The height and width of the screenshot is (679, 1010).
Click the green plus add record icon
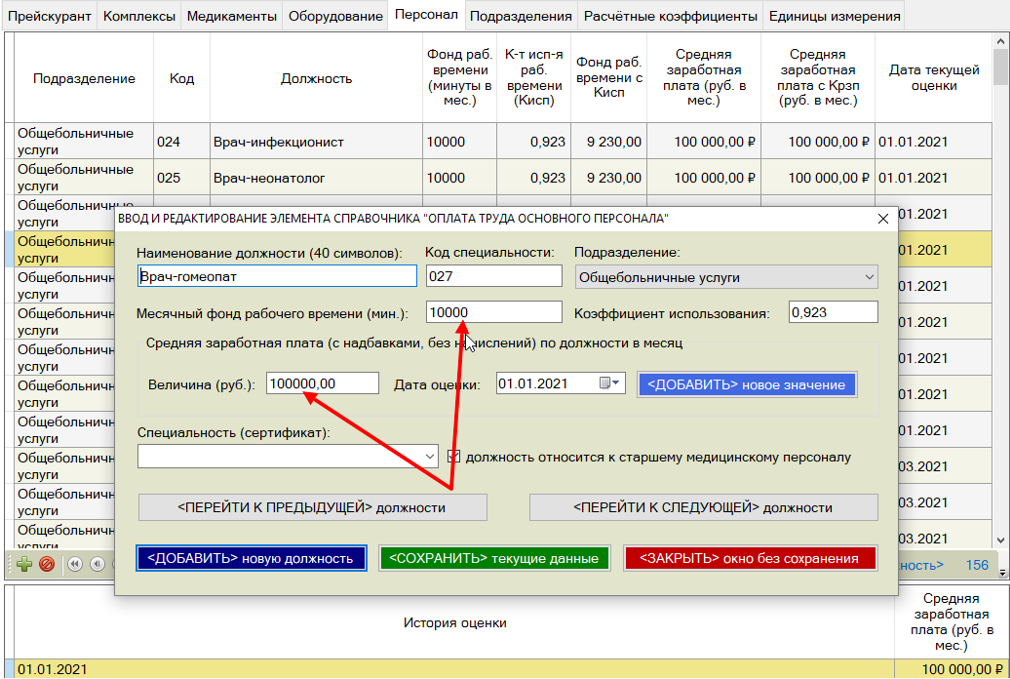coord(24,565)
